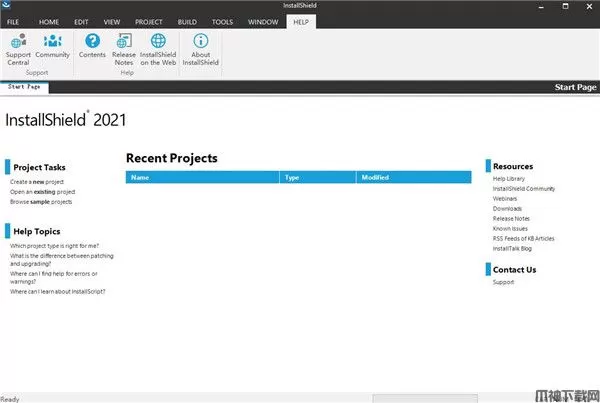The image size is (600, 403).
Task: Open About InstallShield icon
Action: pos(201,49)
